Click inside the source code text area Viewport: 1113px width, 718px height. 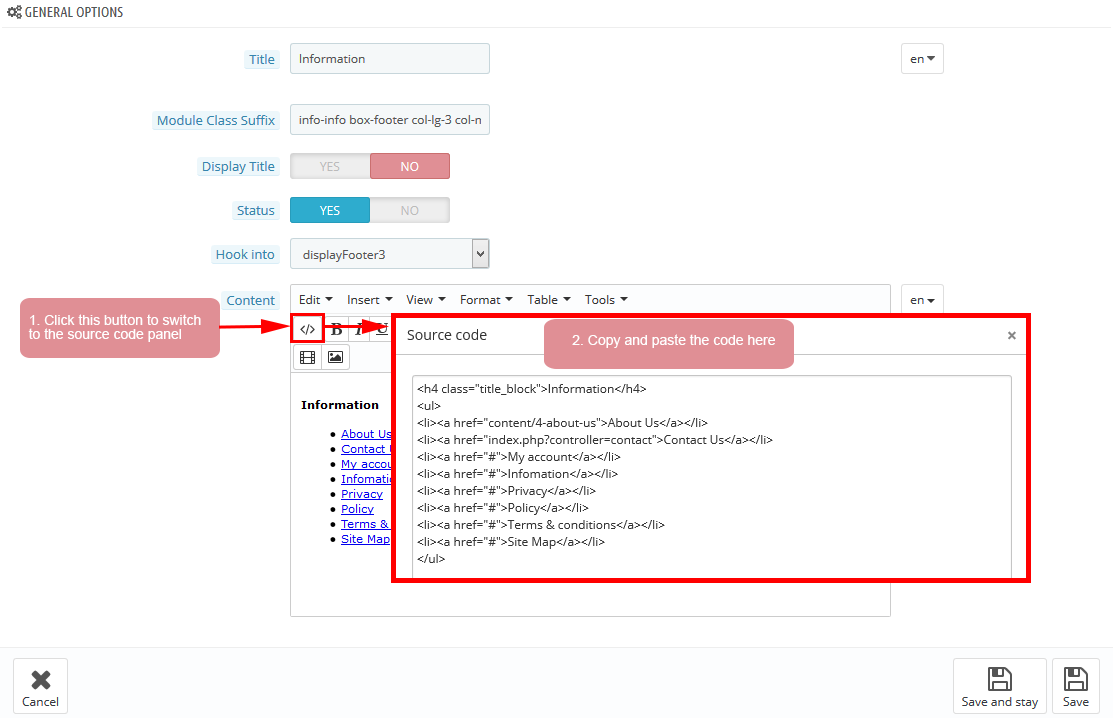click(711, 475)
